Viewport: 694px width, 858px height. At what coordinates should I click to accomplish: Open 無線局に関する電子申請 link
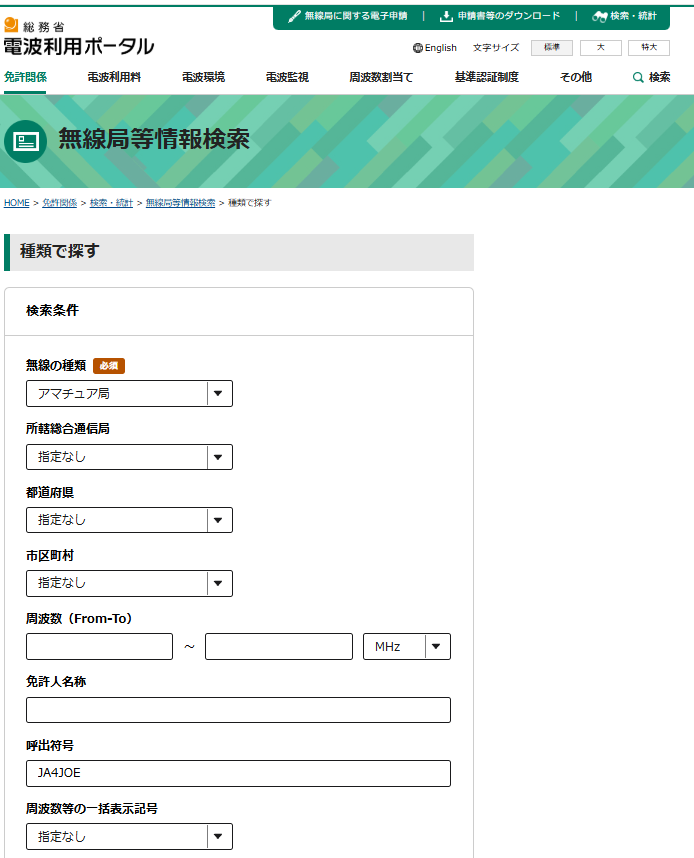pos(356,16)
